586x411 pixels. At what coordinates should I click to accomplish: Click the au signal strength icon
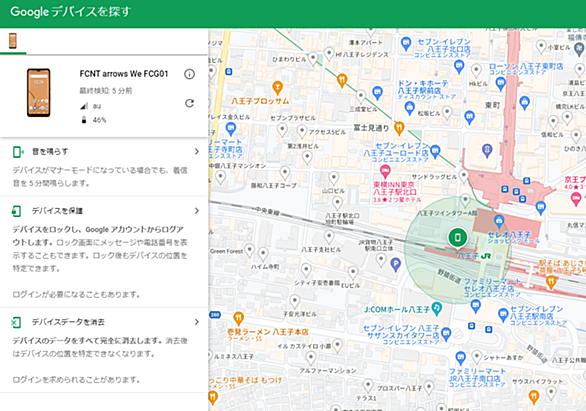pos(84,106)
